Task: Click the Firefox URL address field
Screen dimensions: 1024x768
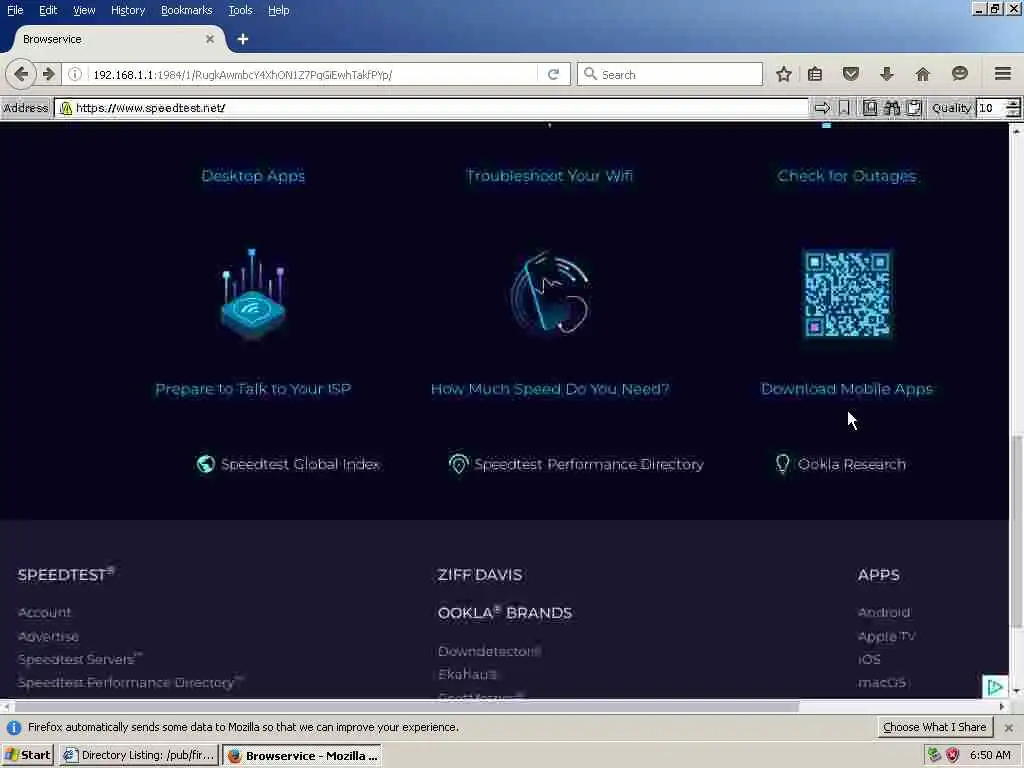Action: coord(313,74)
